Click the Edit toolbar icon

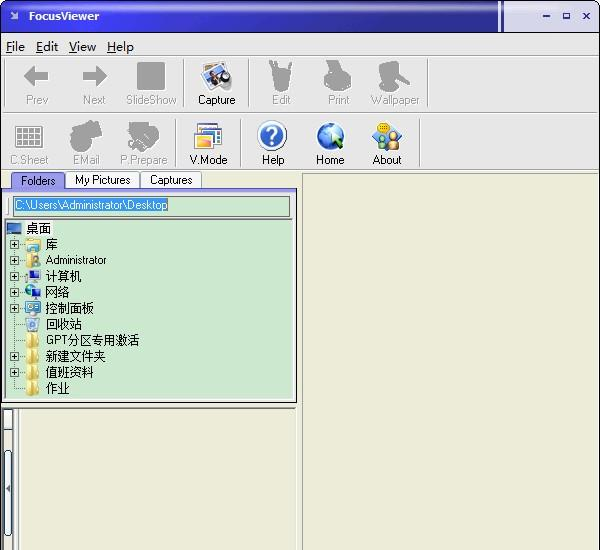(281, 76)
